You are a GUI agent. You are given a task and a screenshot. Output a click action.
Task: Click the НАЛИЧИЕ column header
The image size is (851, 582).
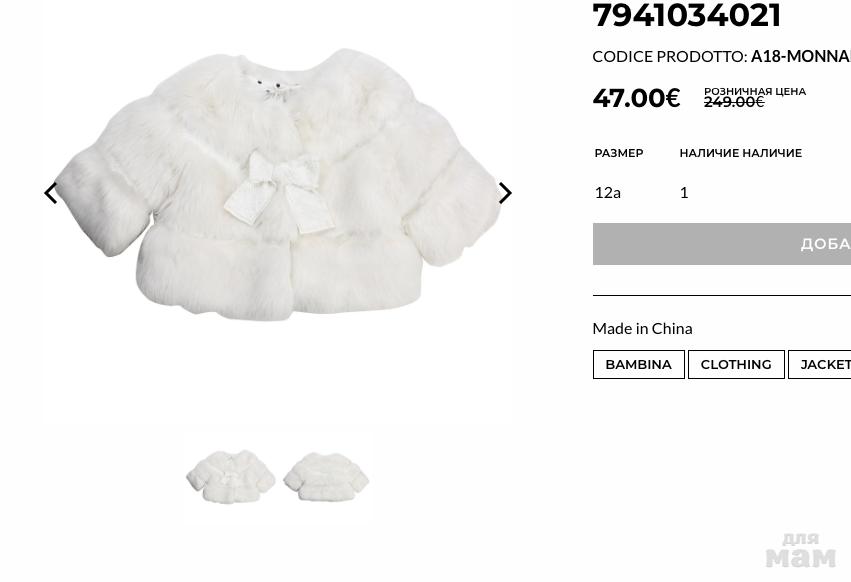point(740,153)
